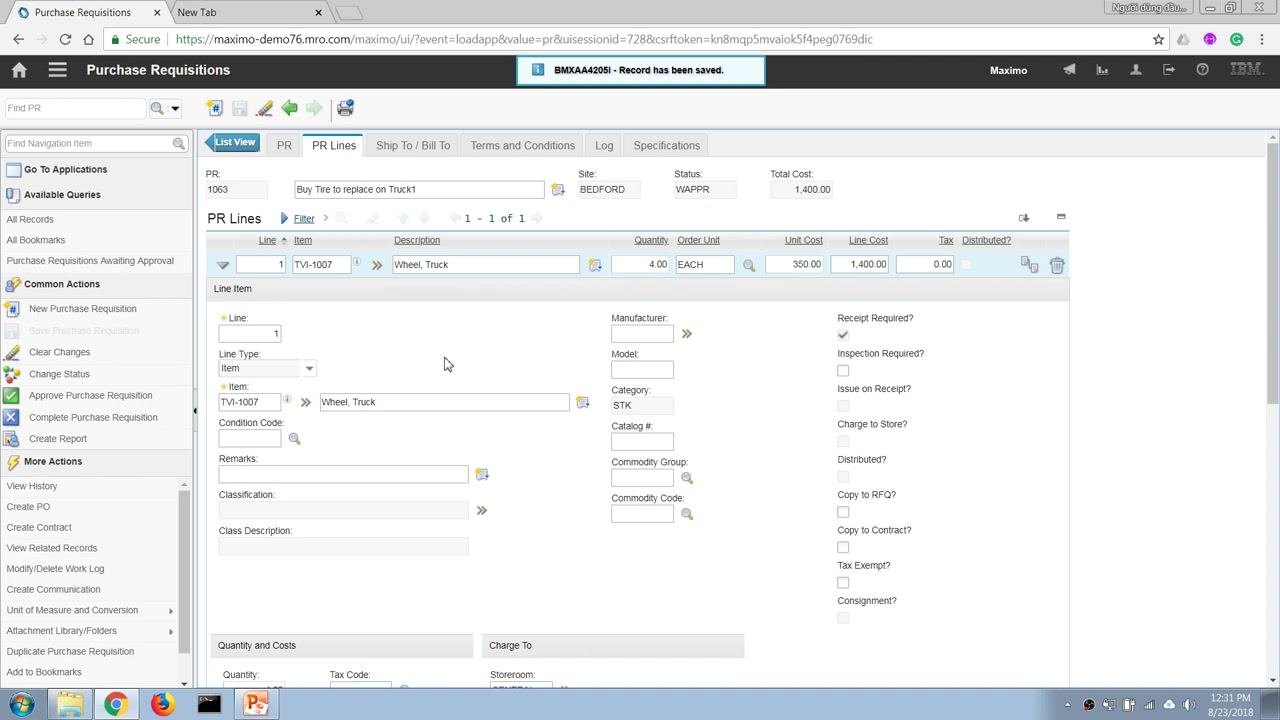Image resolution: width=1280 pixels, height=720 pixels.
Task: Click the New Purchase Requisition toolbar icon
Action: pyautogui.click(x=214, y=108)
